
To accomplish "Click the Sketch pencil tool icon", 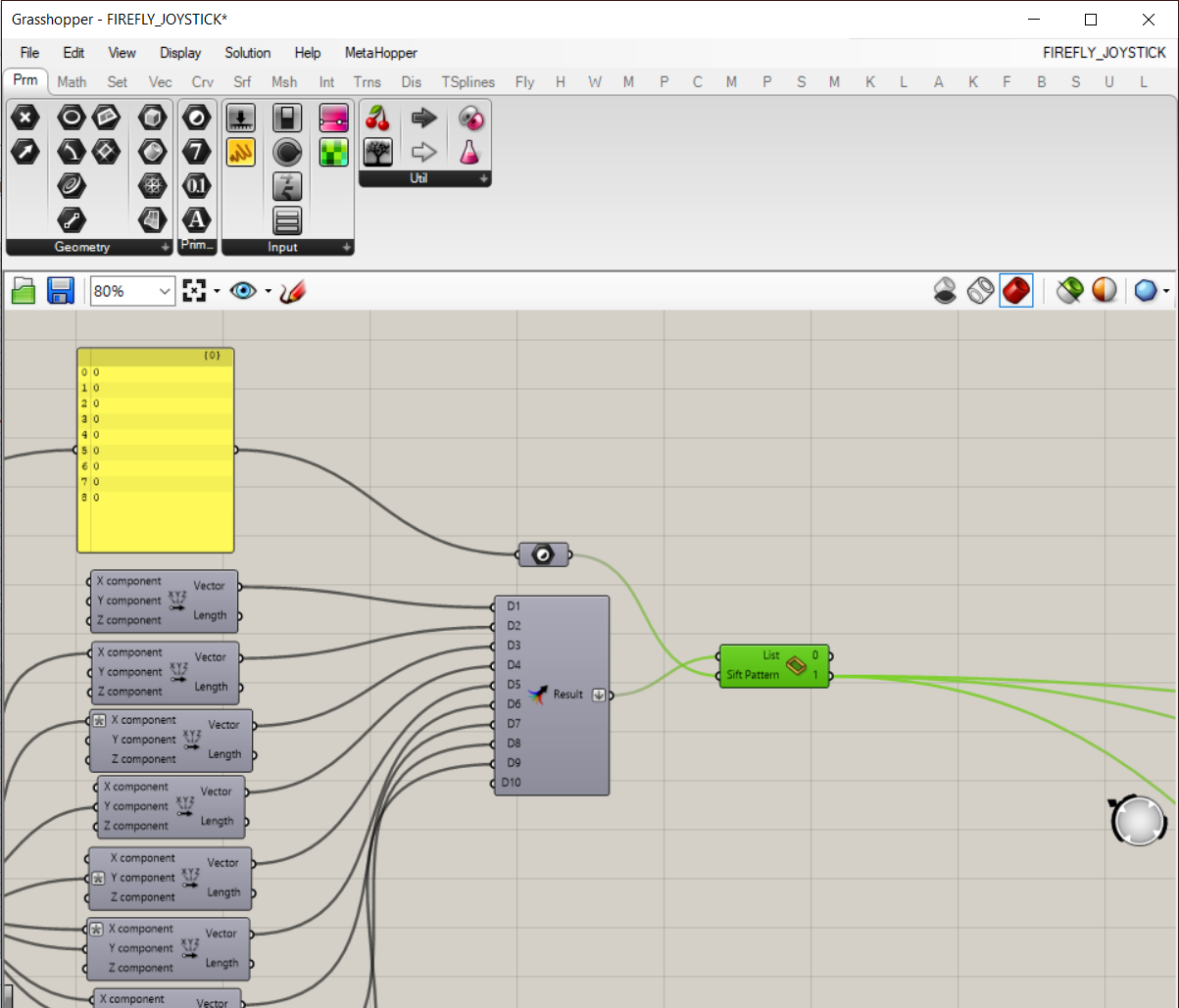I will tap(292, 291).
